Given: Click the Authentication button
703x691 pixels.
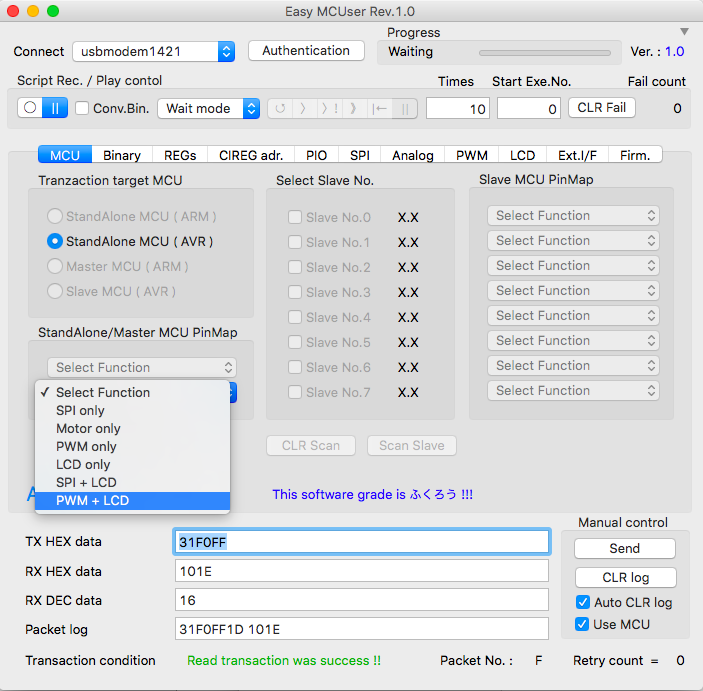Looking at the screenshot, I should [306, 51].
